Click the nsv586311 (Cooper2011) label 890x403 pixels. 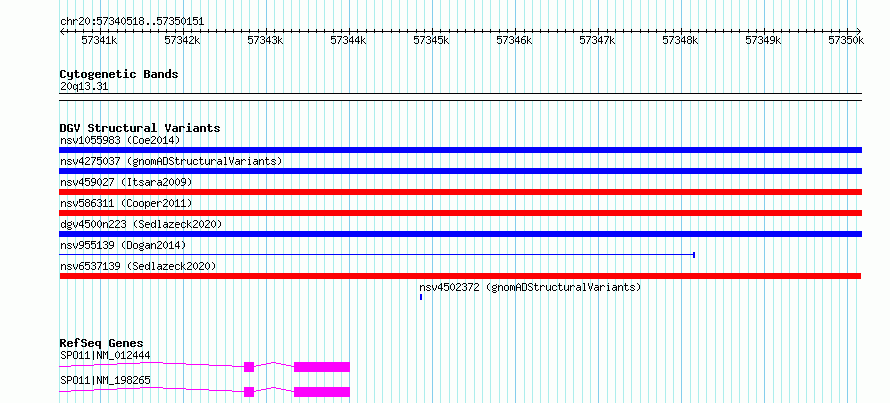126,203
